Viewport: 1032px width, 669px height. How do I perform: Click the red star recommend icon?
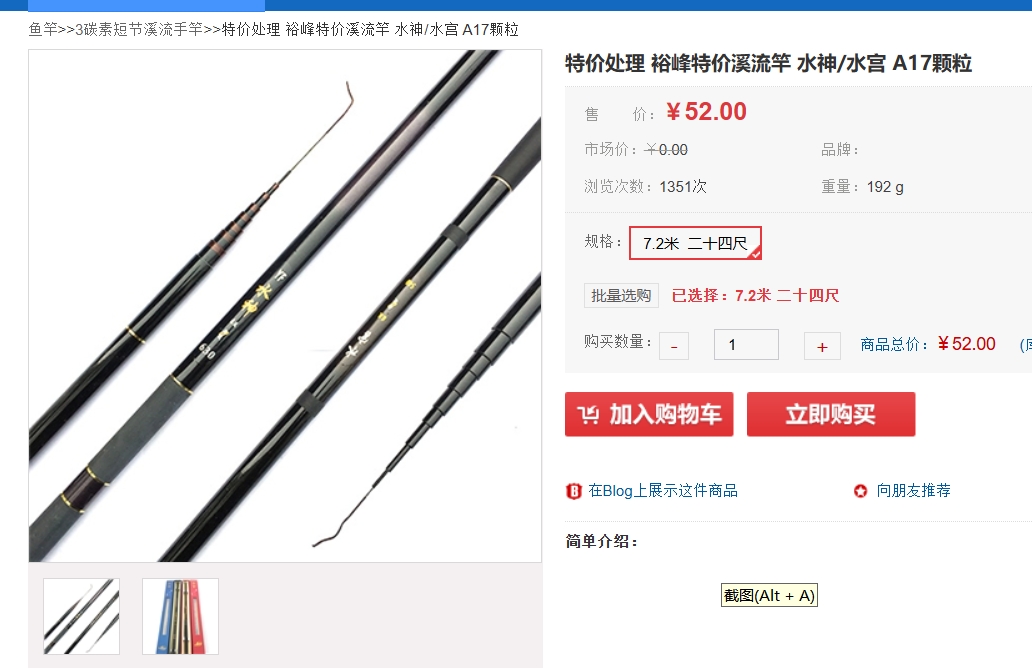coord(860,491)
